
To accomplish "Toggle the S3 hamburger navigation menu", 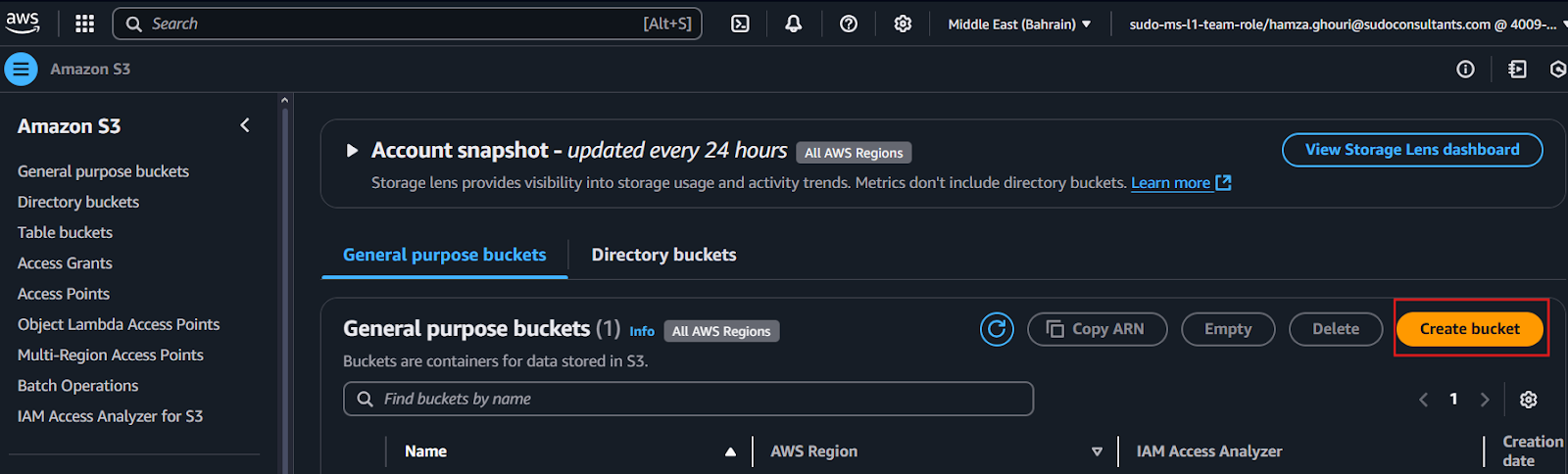I will (x=21, y=70).
